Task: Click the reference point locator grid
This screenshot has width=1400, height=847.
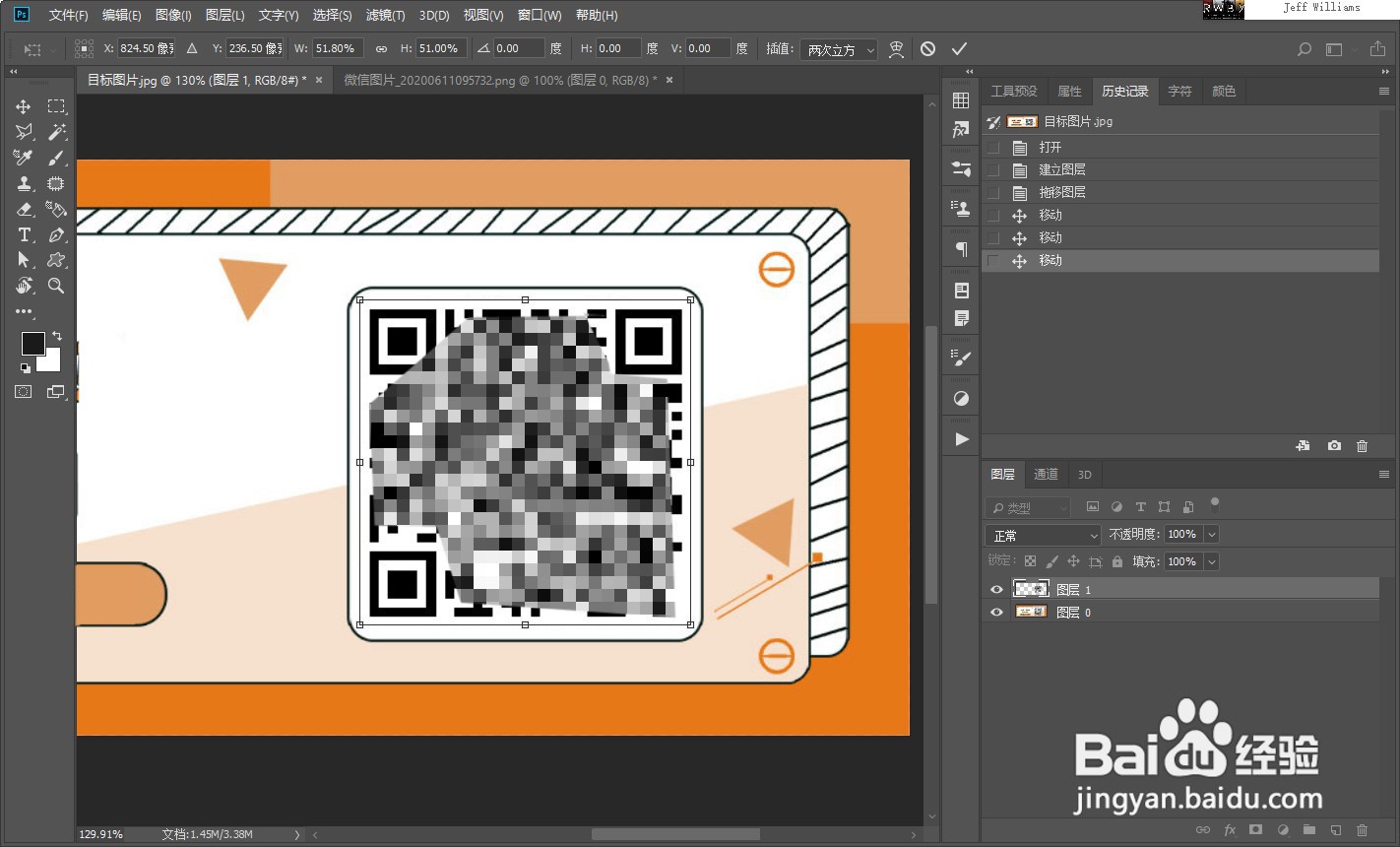Action: [85, 48]
